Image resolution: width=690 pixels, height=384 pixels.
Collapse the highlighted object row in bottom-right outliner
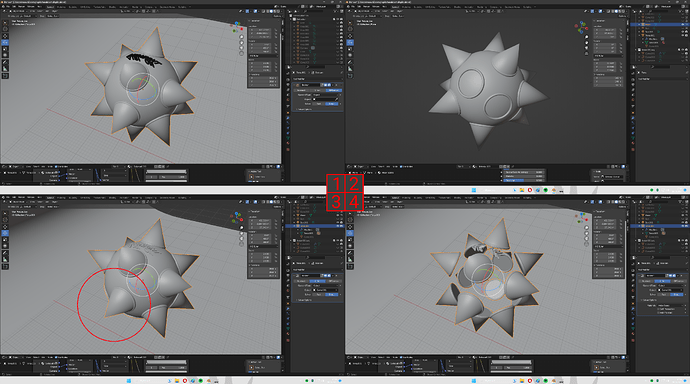point(639,226)
